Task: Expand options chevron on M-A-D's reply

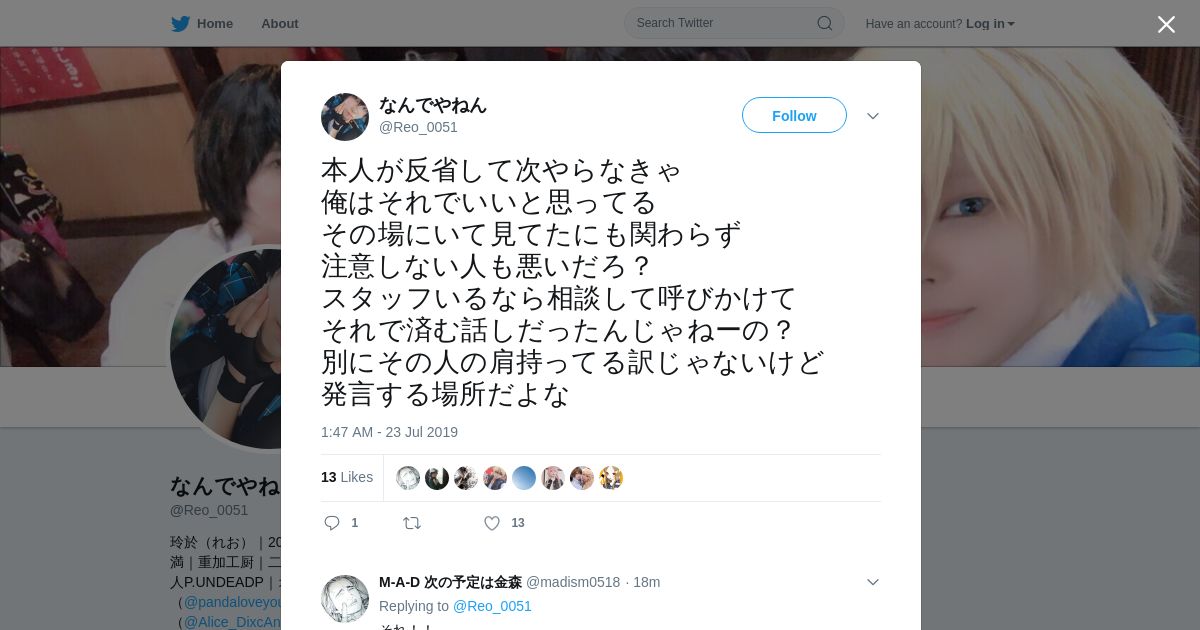Action: 873,582
